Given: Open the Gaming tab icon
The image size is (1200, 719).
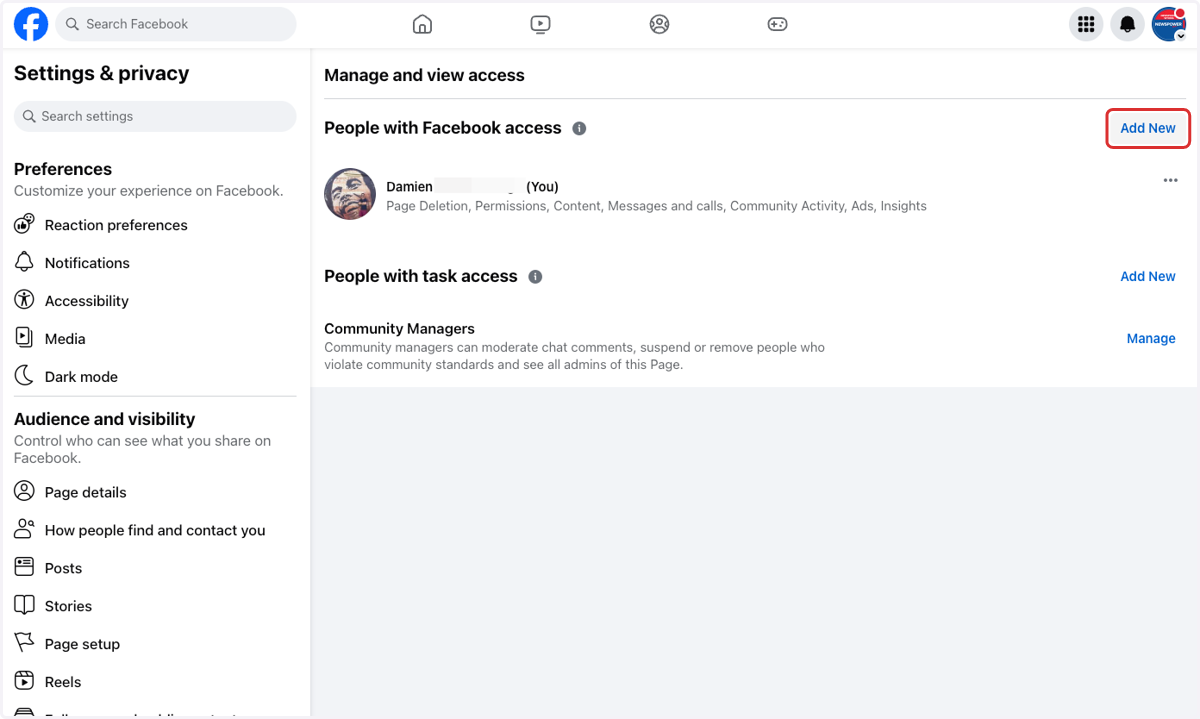Looking at the screenshot, I should pyautogui.click(x=777, y=24).
